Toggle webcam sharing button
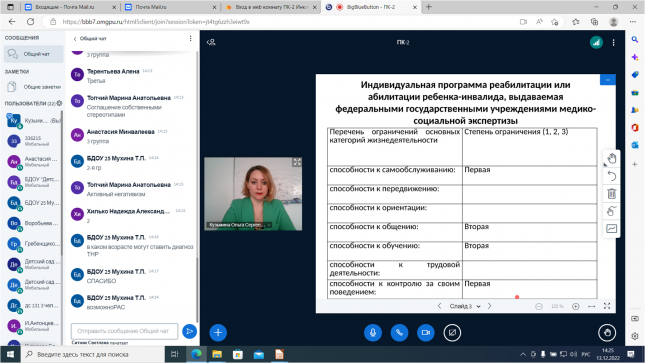Screen dimensions: 645x363 pyautogui.click(x=425, y=333)
